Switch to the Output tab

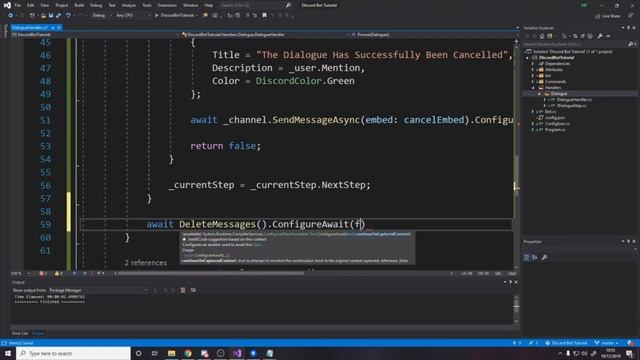[x=38, y=333]
